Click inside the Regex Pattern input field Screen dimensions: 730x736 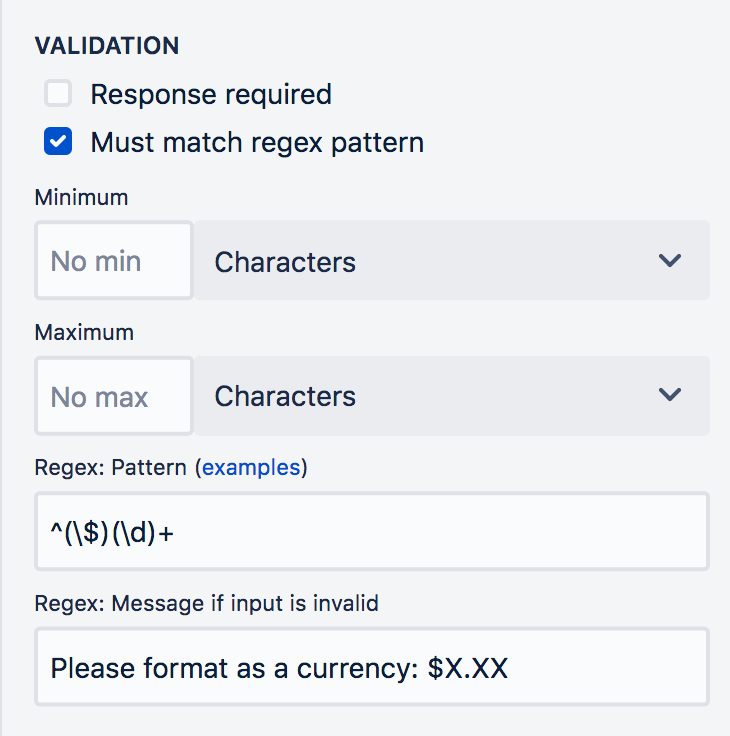[372, 531]
